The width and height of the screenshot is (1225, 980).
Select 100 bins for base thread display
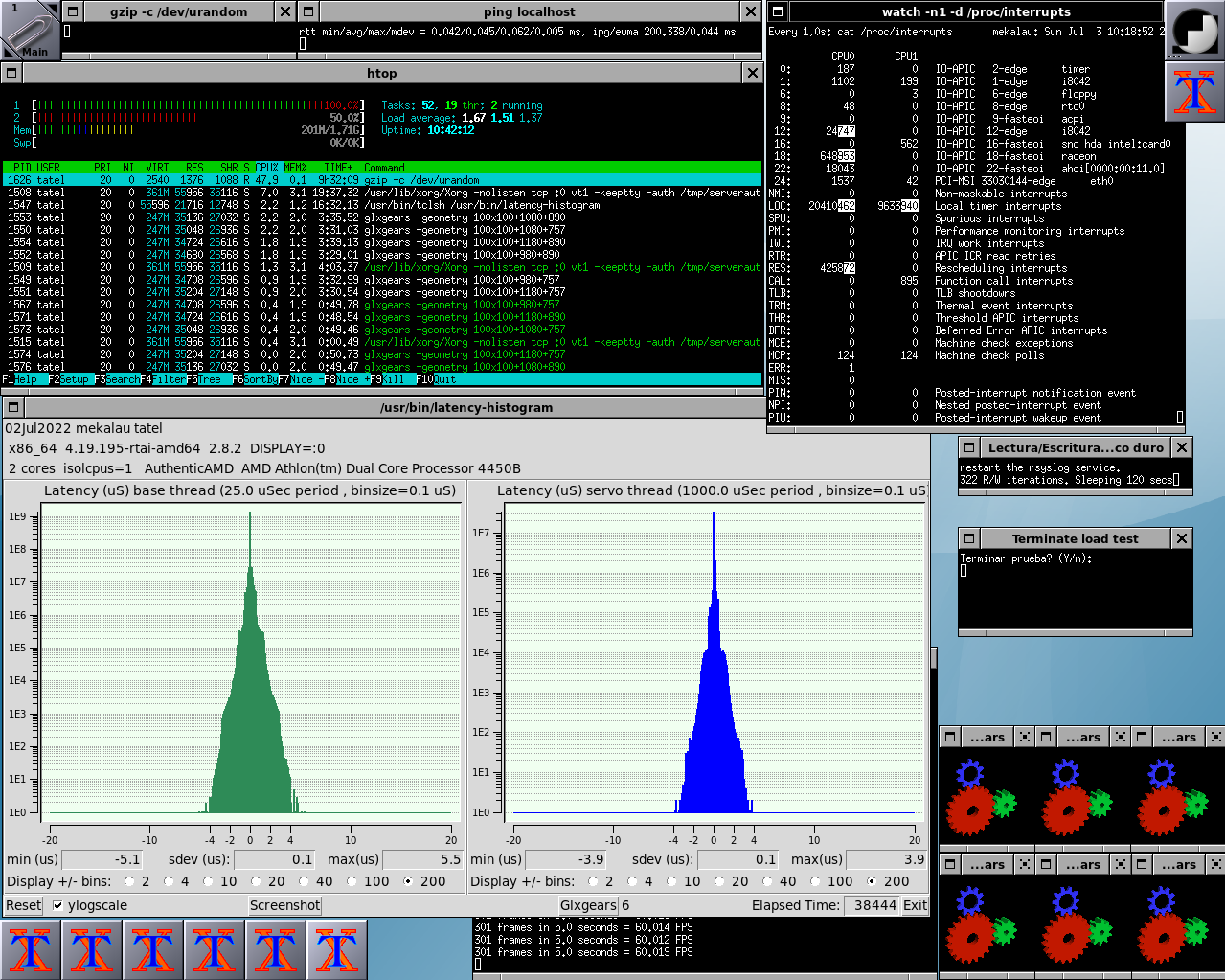(x=352, y=881)
